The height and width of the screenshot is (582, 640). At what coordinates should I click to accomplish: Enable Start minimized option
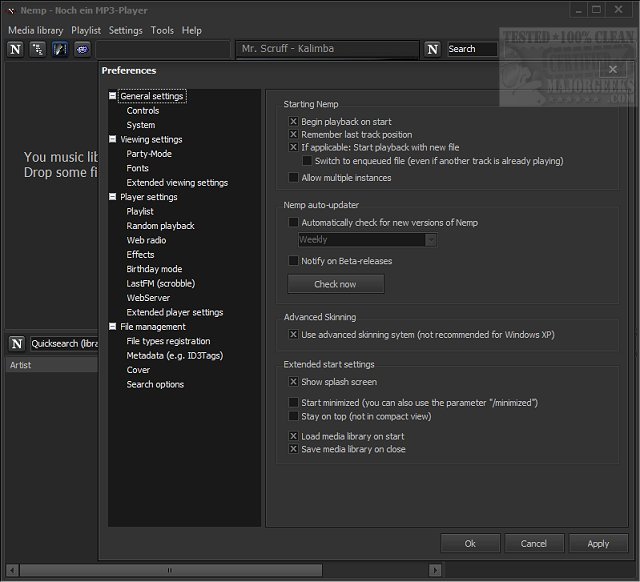coord(293,403)
